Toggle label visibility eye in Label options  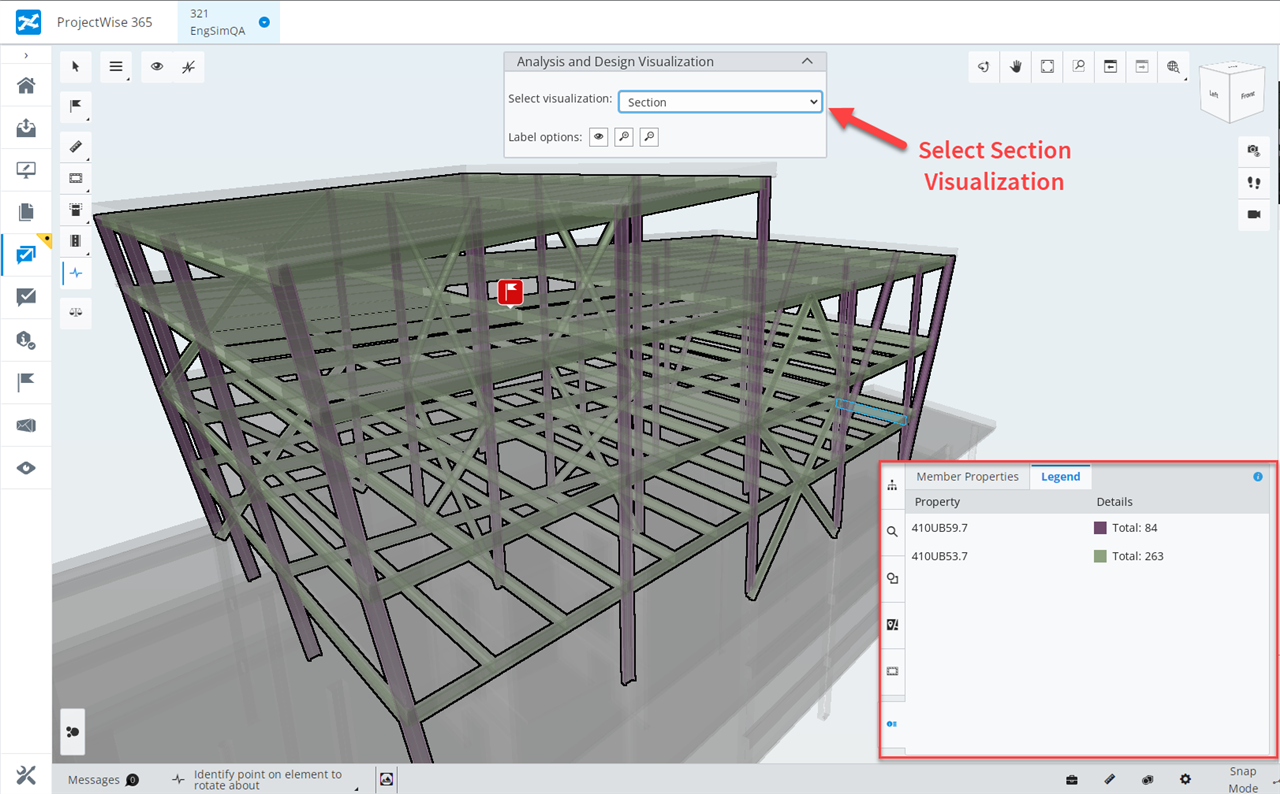599,137
